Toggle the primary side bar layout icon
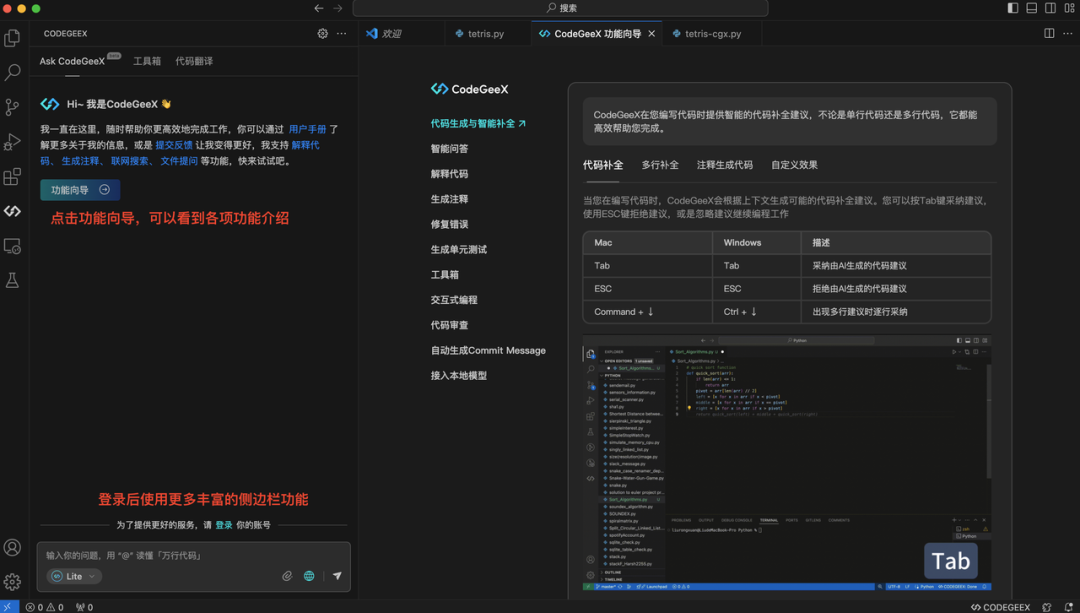The width and height of the screenshot is (1080, 613). point(1012,8)
